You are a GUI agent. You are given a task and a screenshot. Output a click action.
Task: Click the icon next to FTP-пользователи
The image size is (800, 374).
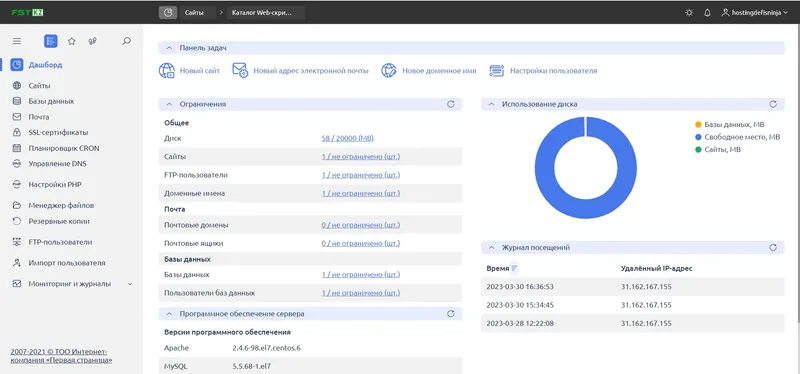pyautogui.click(x=17, y=242)
